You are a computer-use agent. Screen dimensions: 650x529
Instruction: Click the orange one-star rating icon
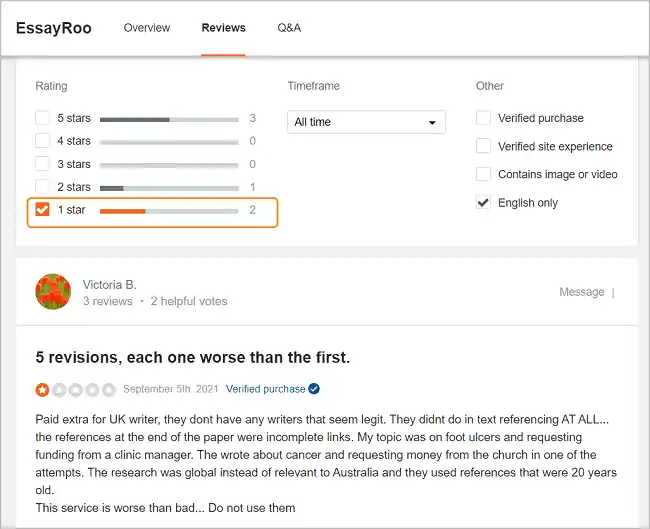coord(42,390)
